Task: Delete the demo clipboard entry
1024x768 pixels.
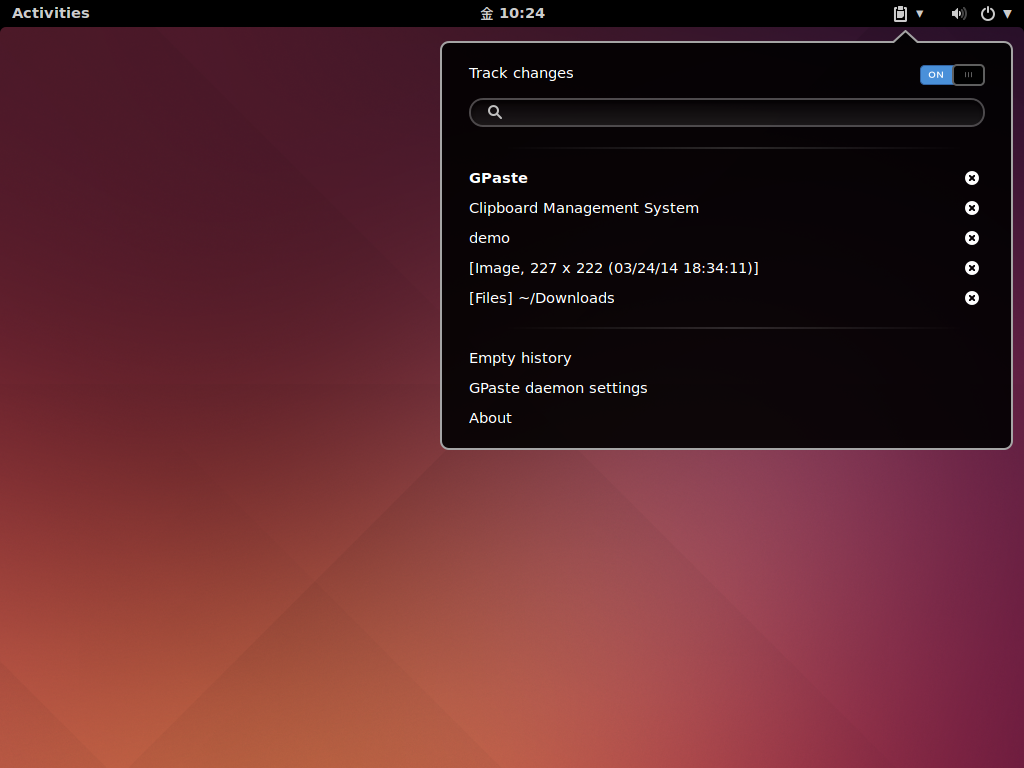Action: [972, 238]
